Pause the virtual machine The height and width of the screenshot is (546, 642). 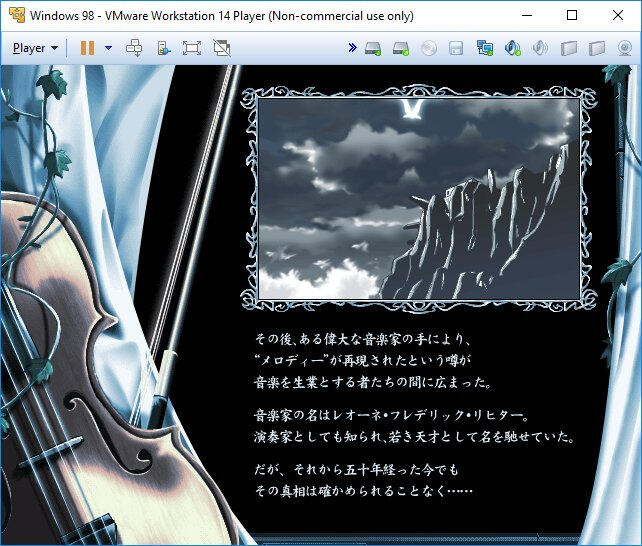(87, 48)
